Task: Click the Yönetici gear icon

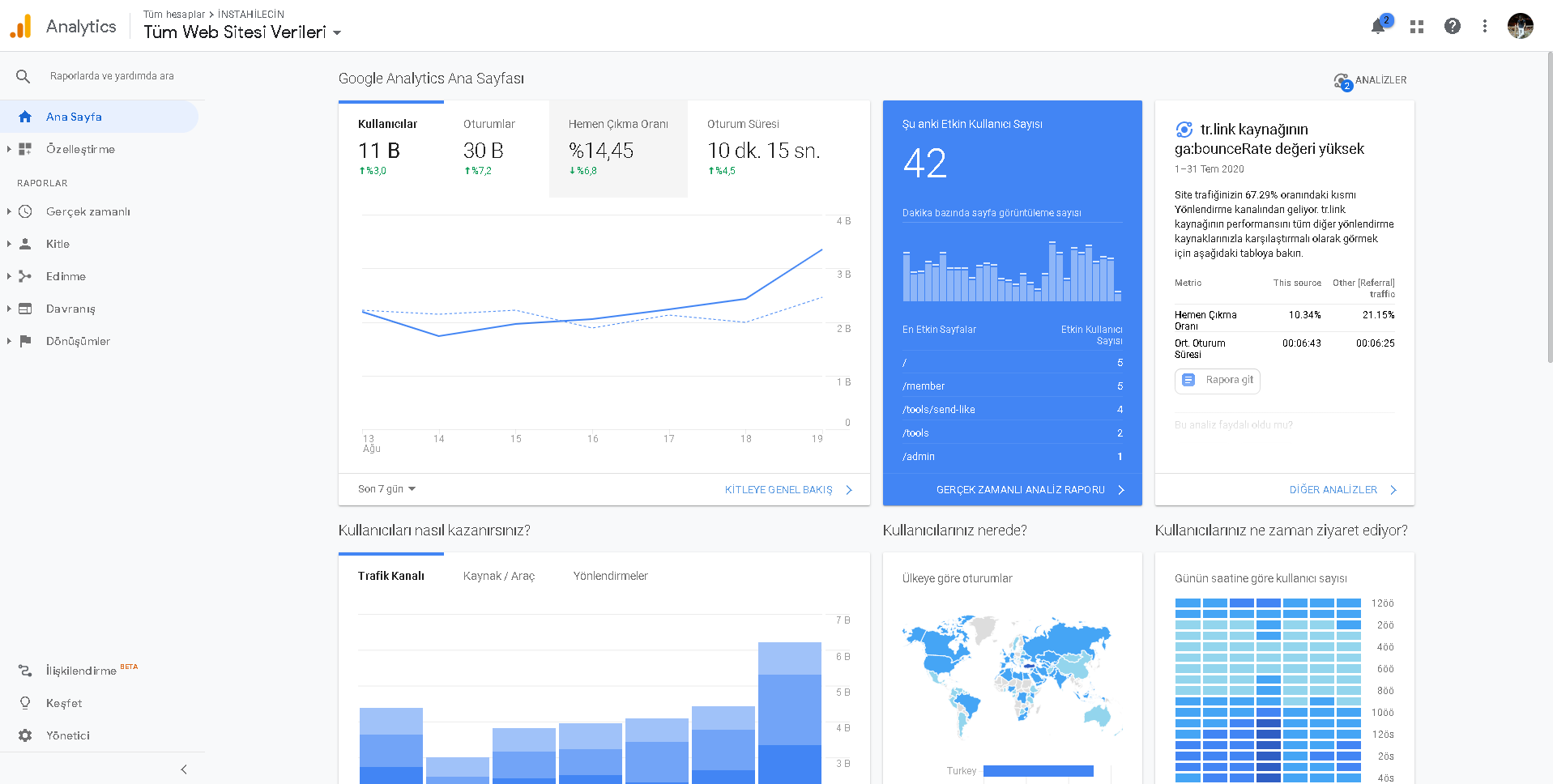Action: click(x=25, y=735)
